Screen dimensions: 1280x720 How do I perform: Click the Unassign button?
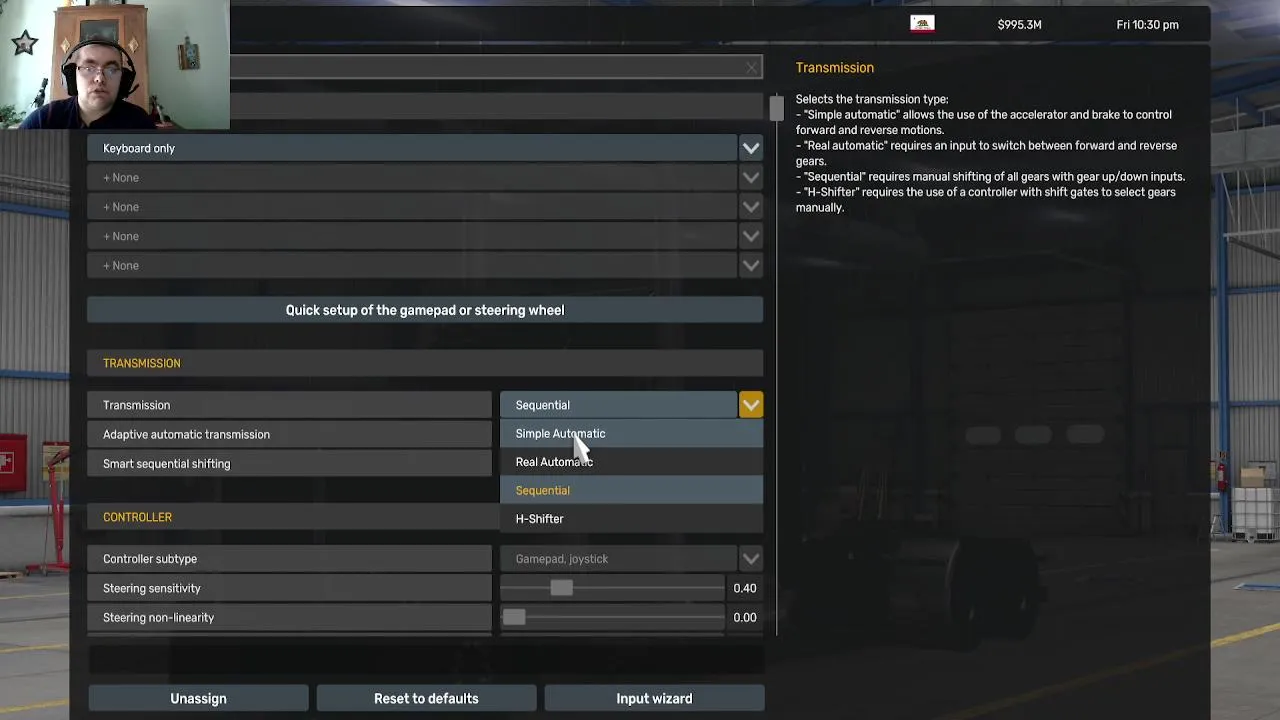pyautogui.click(x=198, y=698)
